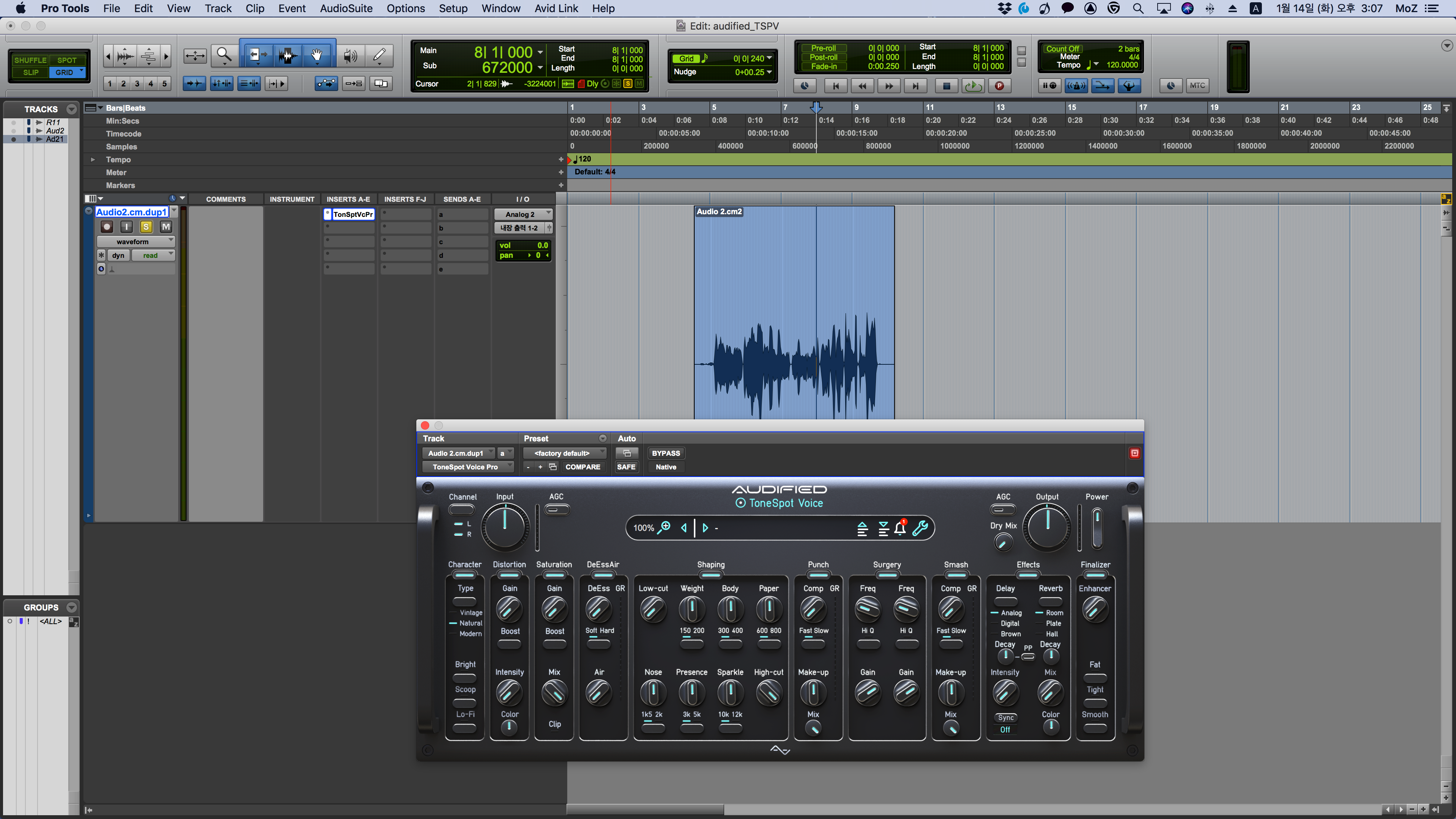Go to previous ToneSpot preset arrow
This screenshot has width=1456, height=819.
[x=684, y=528]
